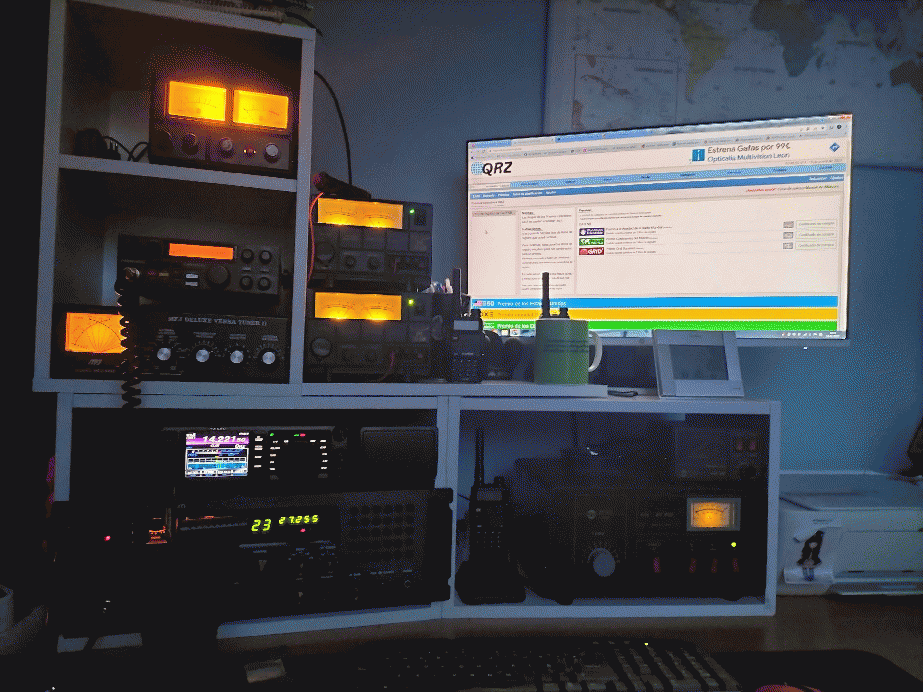Click the third certificate button on right

816,246
